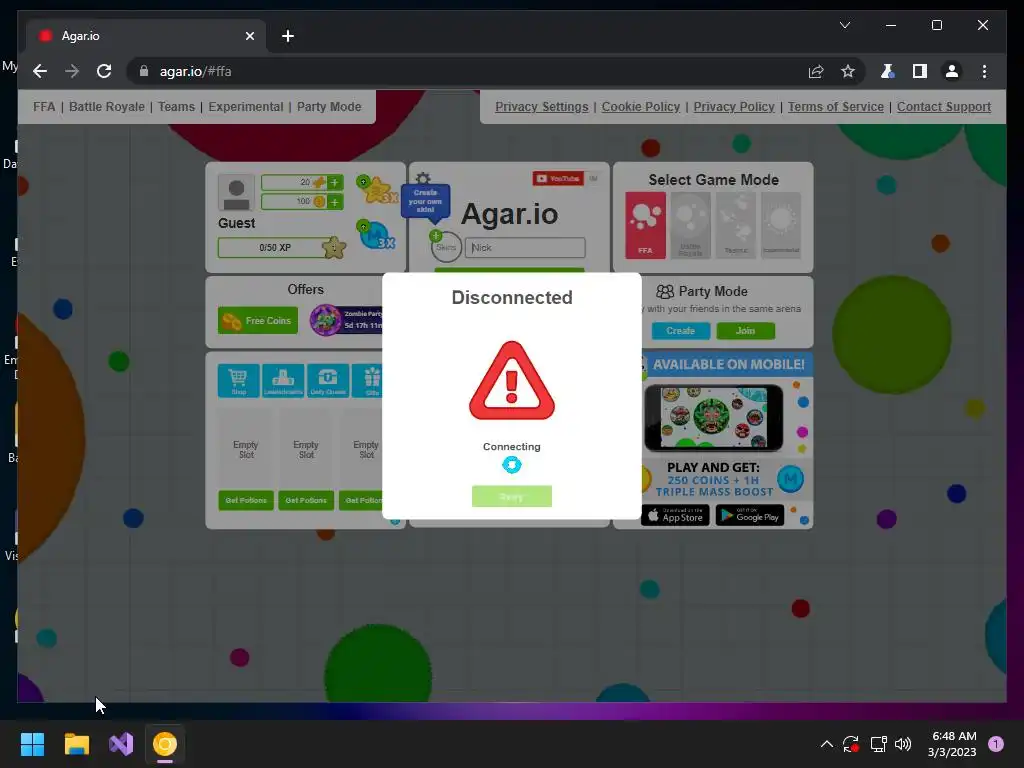Click the faded Retry button
Image resolution: width=1024 pixels, height=768 pixels.
point(512,496)
